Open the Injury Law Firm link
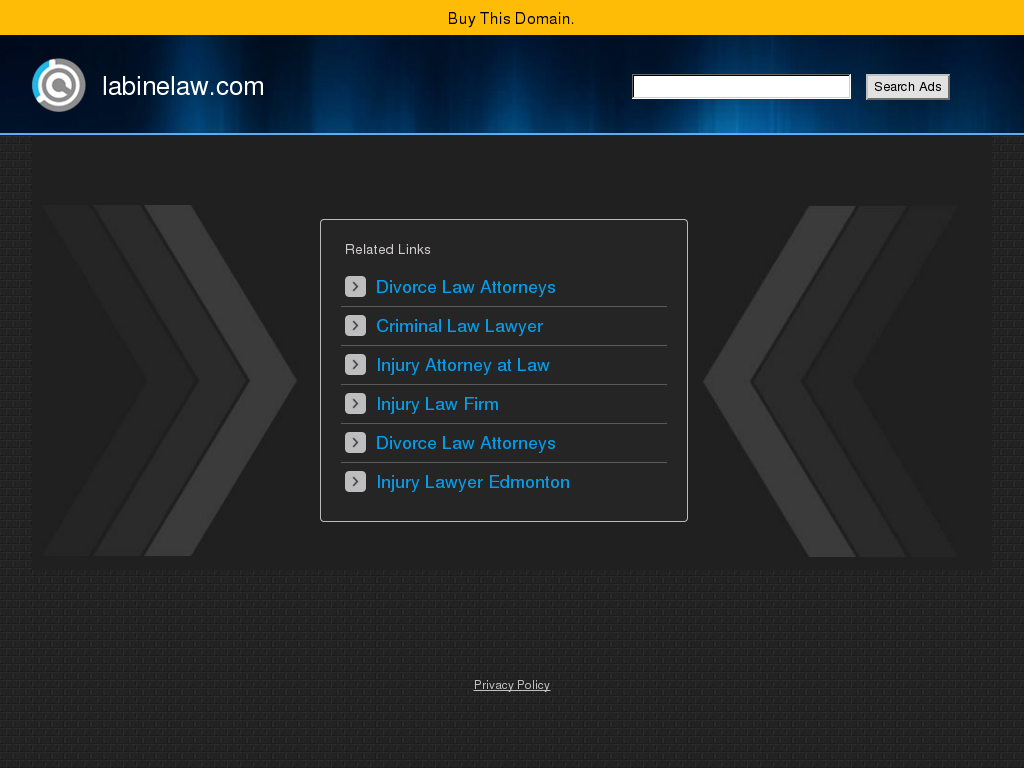The image size is (1024, 768). (438, 404)
